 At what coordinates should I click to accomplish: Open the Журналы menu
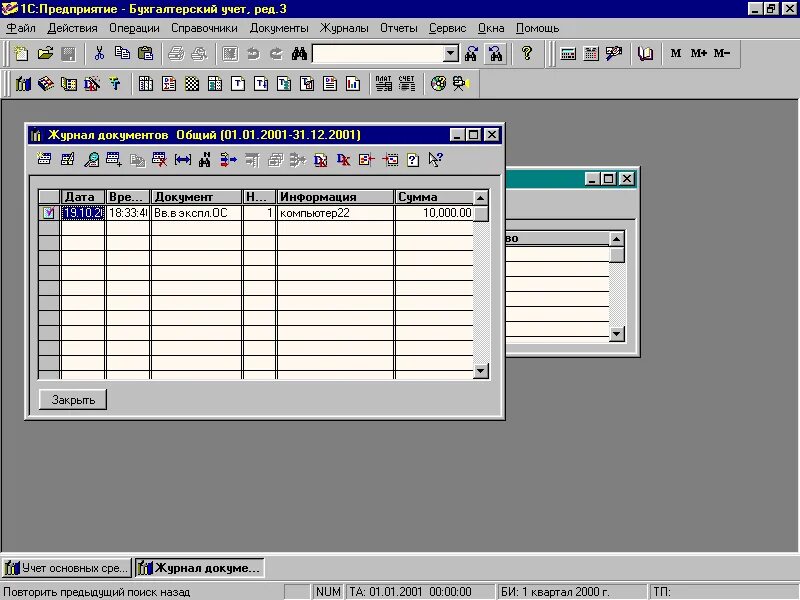point(344,28)
